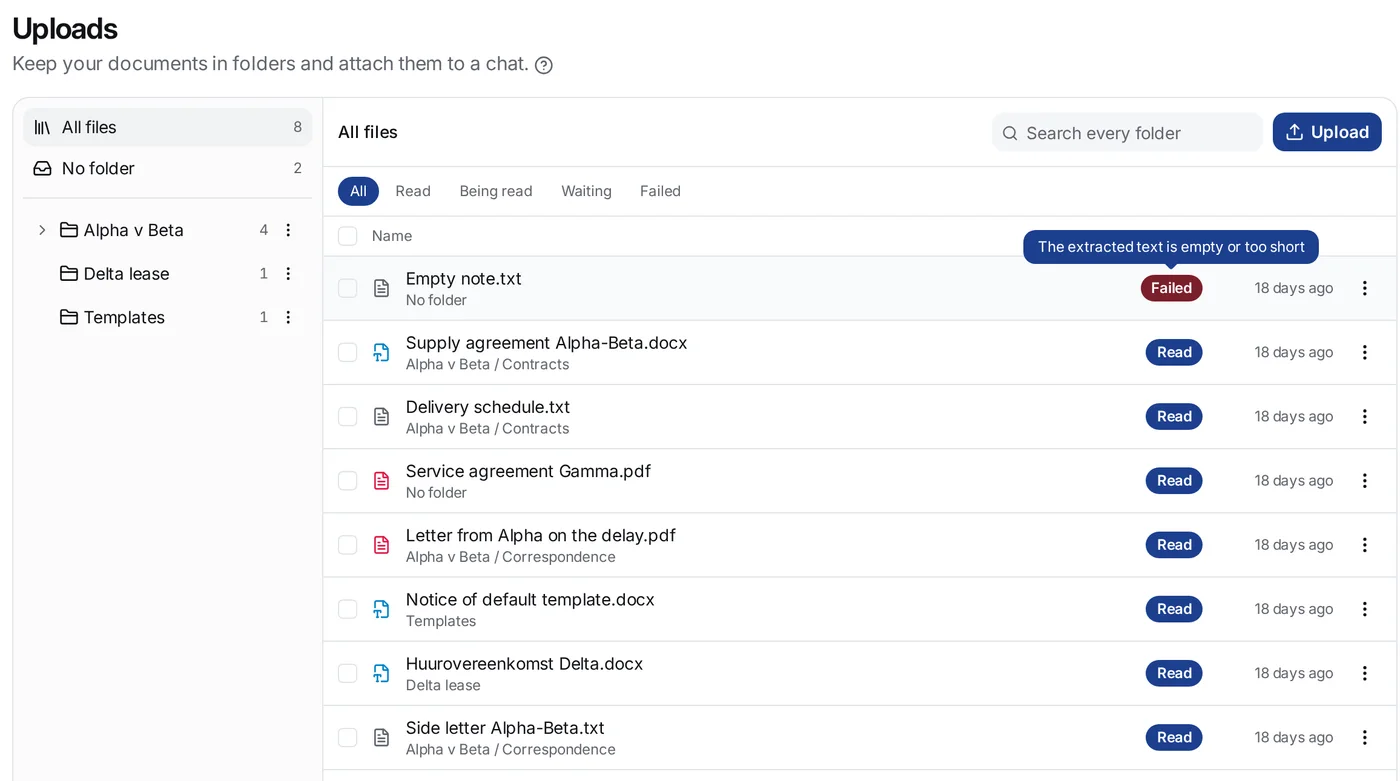
Task: Click the Upload button
Action: [1327, 132]
